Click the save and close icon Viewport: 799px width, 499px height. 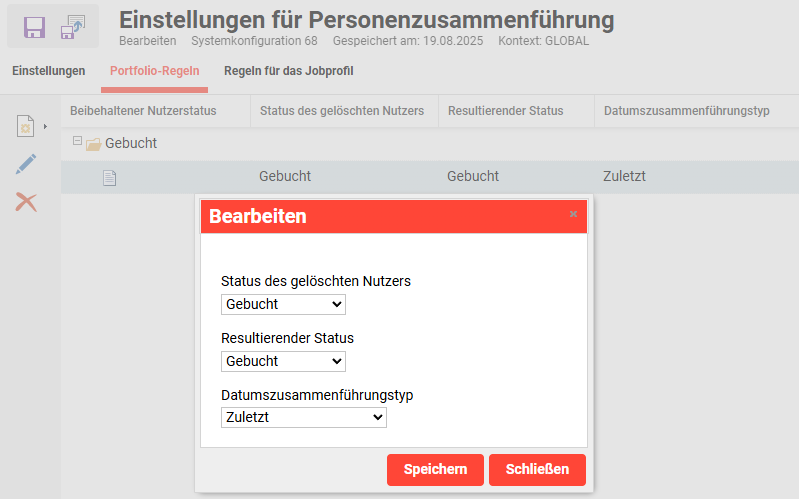click(73, 27)
